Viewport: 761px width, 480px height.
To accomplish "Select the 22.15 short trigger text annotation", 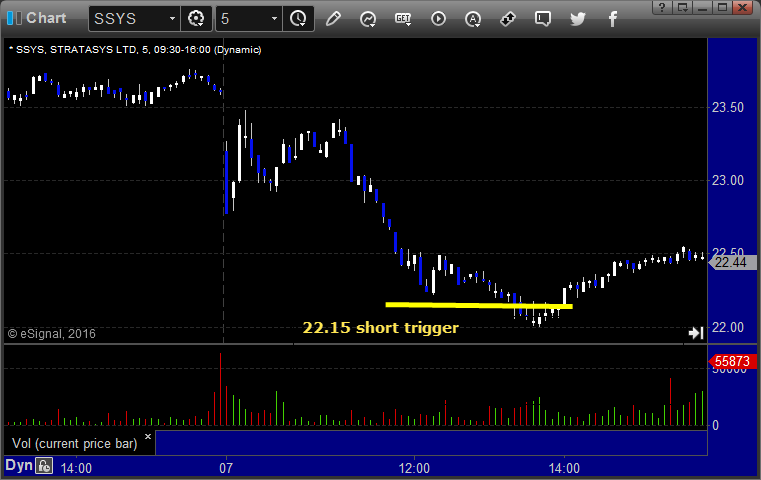I will (x=380, y=328).
